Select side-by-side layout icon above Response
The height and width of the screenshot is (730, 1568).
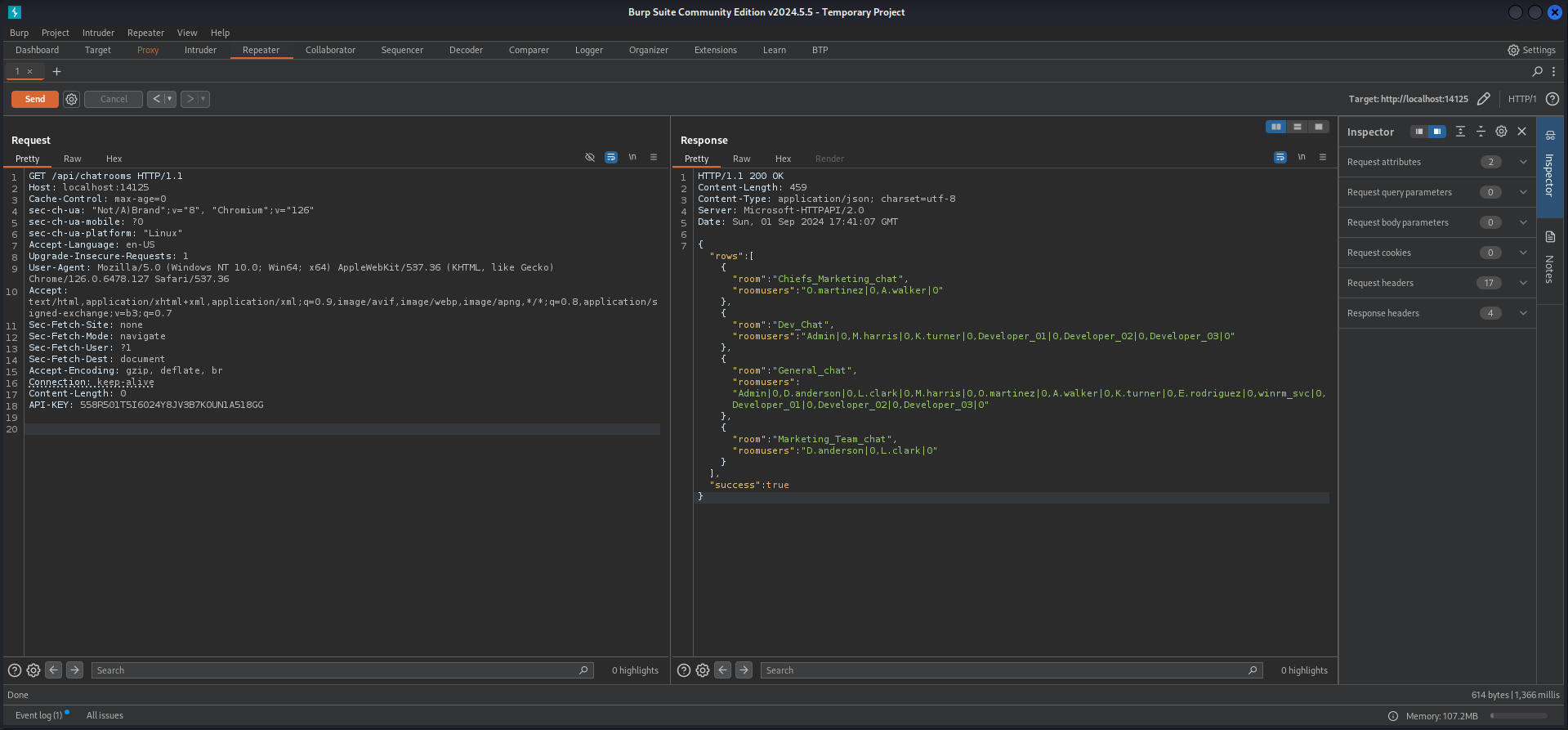1275,127
